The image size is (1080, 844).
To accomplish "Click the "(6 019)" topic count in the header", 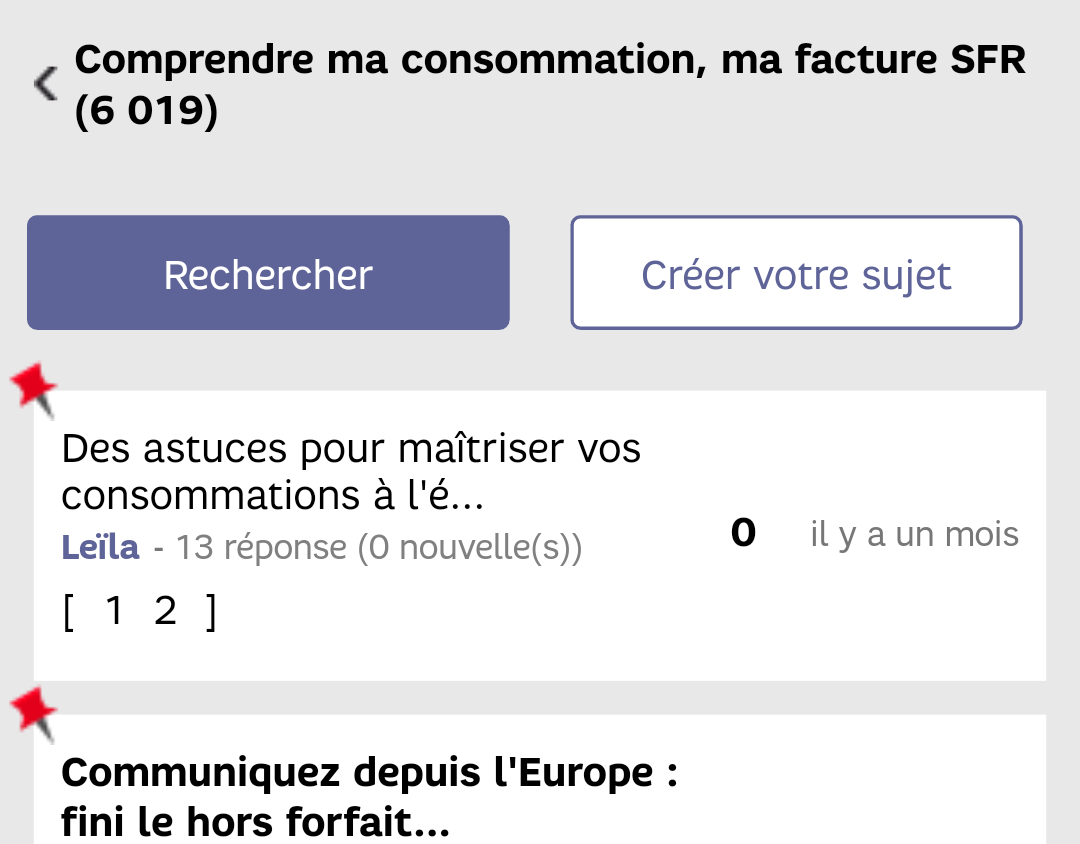I will [x=146, y=112].
